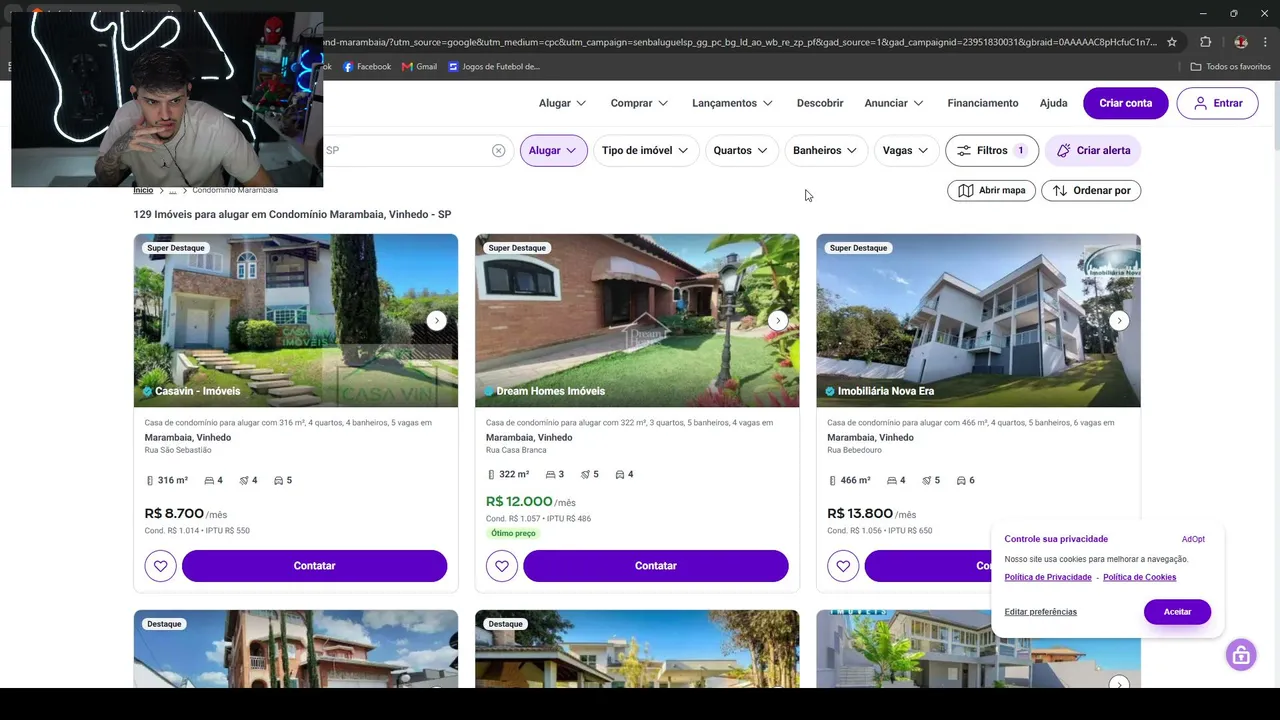Open the Filtros panel
The width and height of the screenshot is (1280, 720).
pos(992,151)
